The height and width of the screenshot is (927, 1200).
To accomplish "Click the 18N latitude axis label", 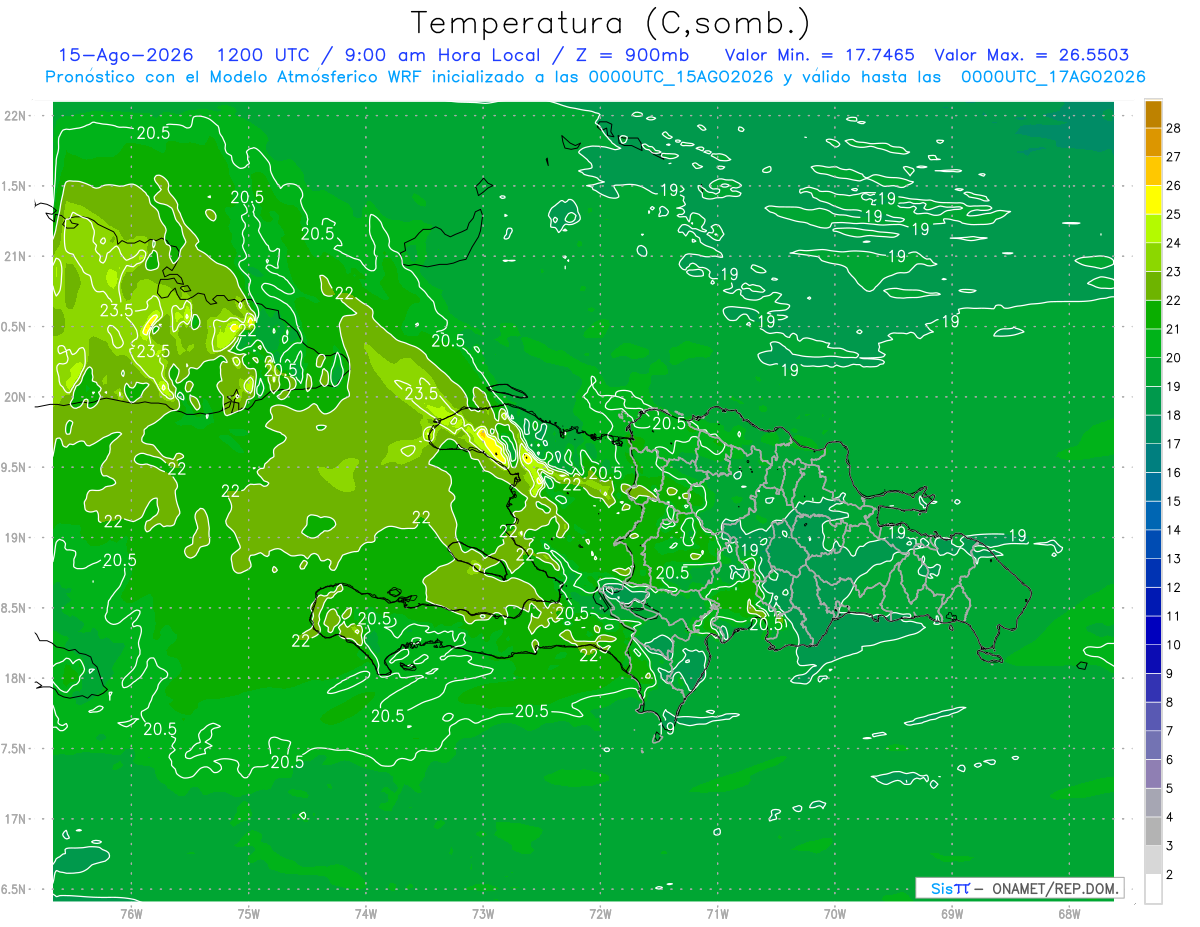I will click(15, 678).
